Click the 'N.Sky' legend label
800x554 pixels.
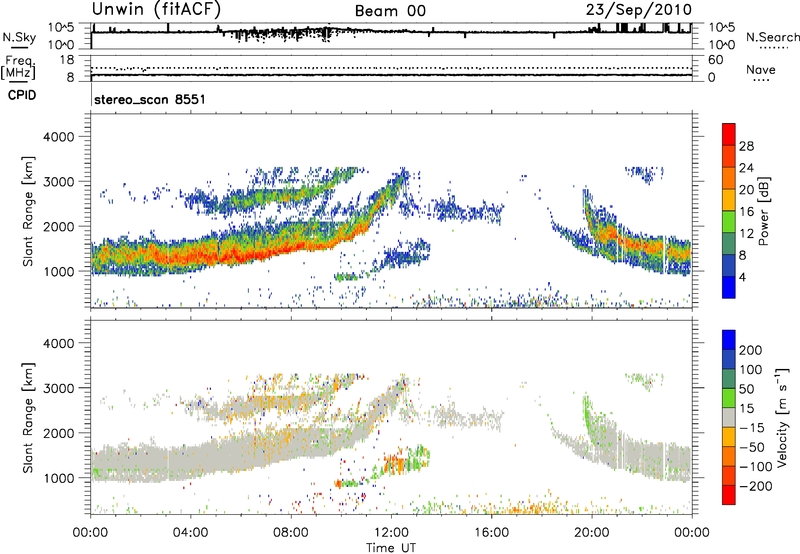point(19,37)
